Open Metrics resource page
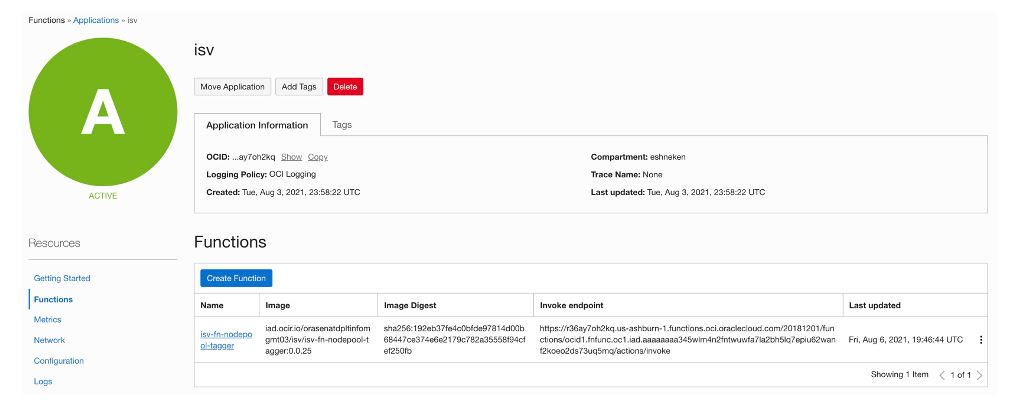Image resolution: width=1011 pixels, height=407 pixels. click(48, 320)
